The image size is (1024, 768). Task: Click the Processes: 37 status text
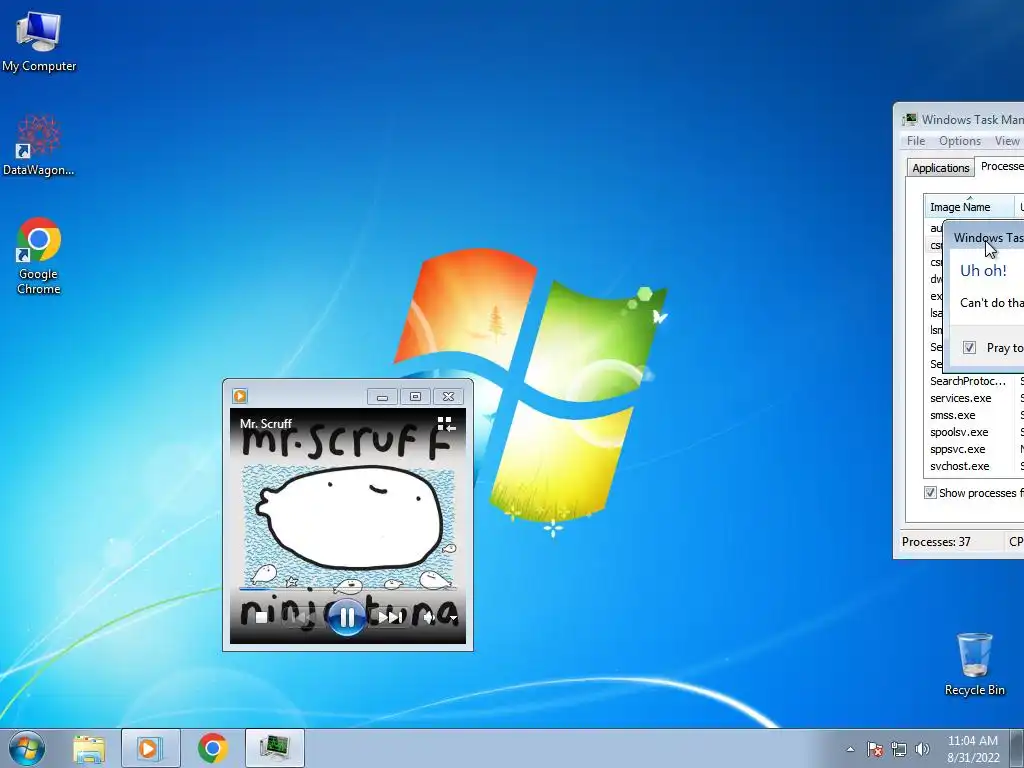pos(936,541)
